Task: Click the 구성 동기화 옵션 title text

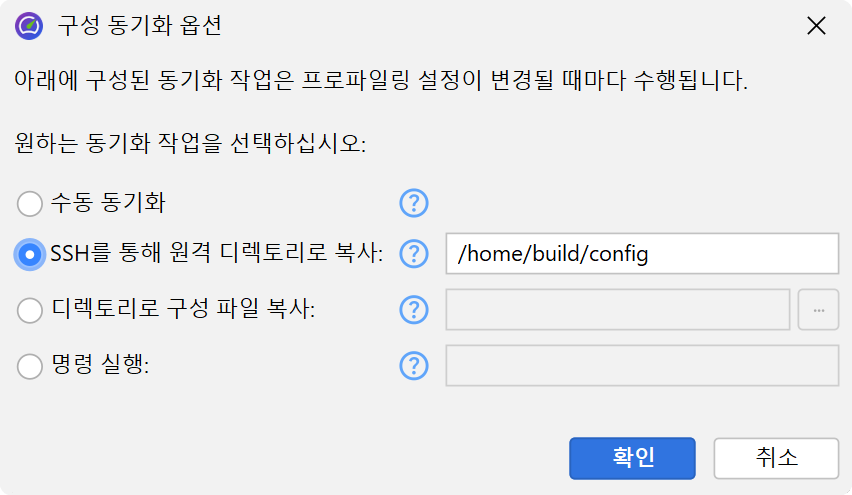Action: click(x=140, y=26)
